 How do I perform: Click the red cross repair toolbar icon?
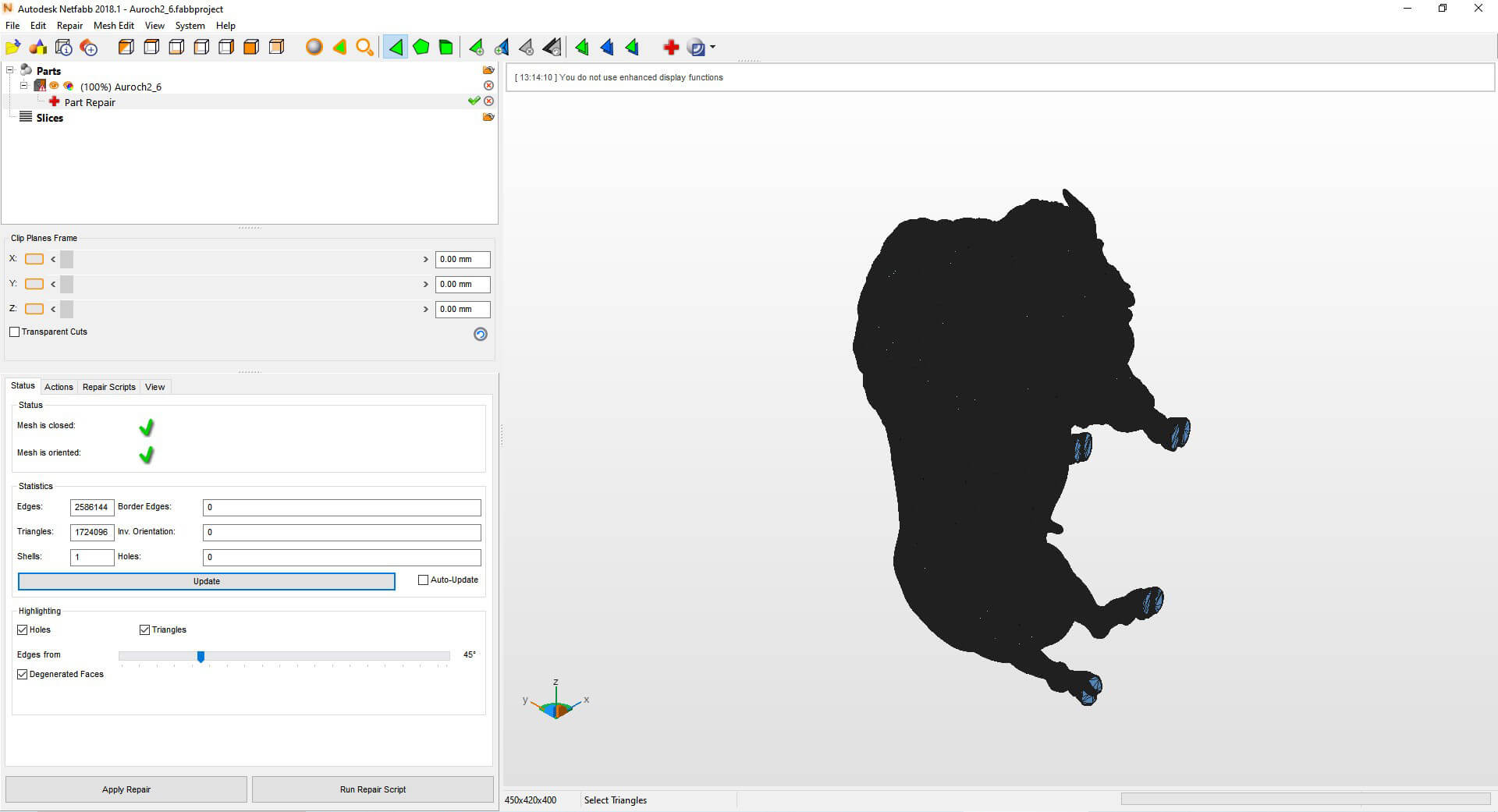point(671,48)
